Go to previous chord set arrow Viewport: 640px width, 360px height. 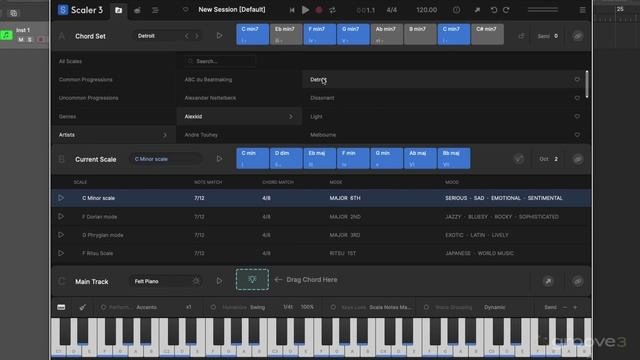[187, 36]
